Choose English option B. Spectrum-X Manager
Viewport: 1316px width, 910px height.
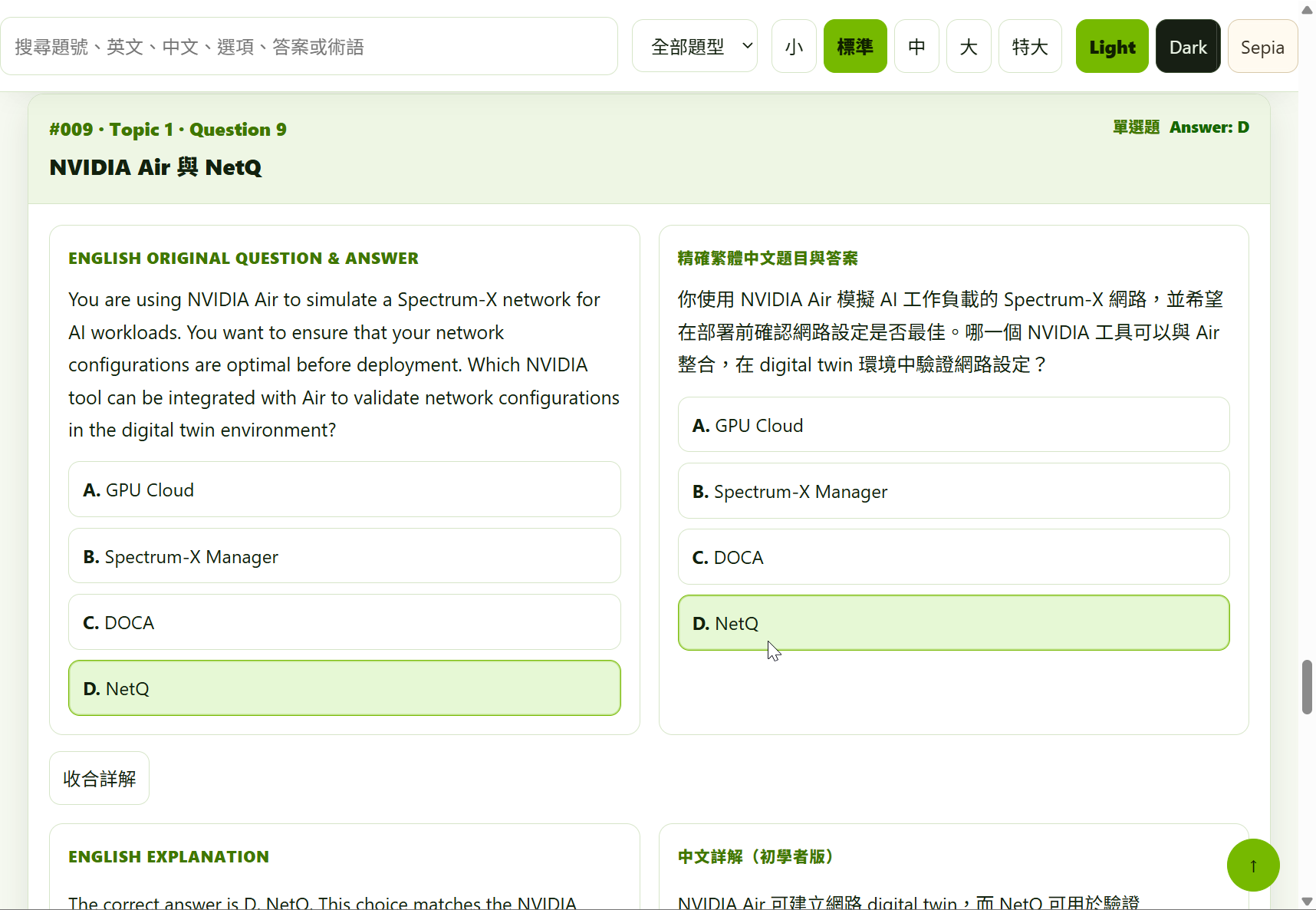point(344,556)
